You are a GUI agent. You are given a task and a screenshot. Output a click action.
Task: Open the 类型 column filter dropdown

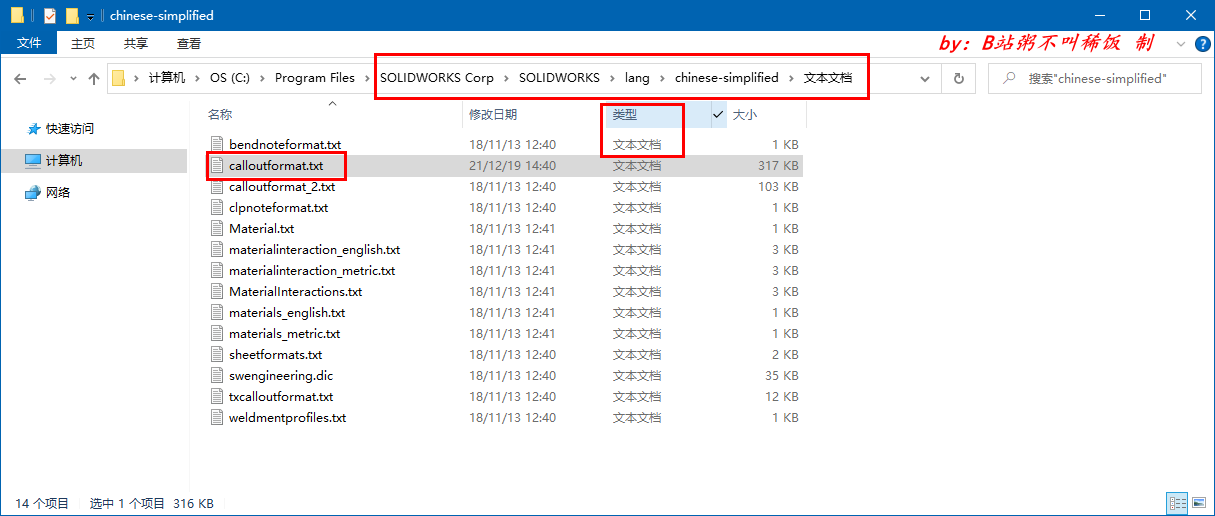click(x=718, y=115)
